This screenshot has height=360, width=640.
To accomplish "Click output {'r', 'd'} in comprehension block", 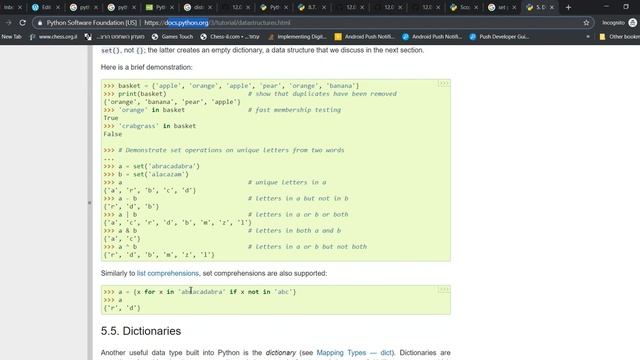I will pos(122,308).
